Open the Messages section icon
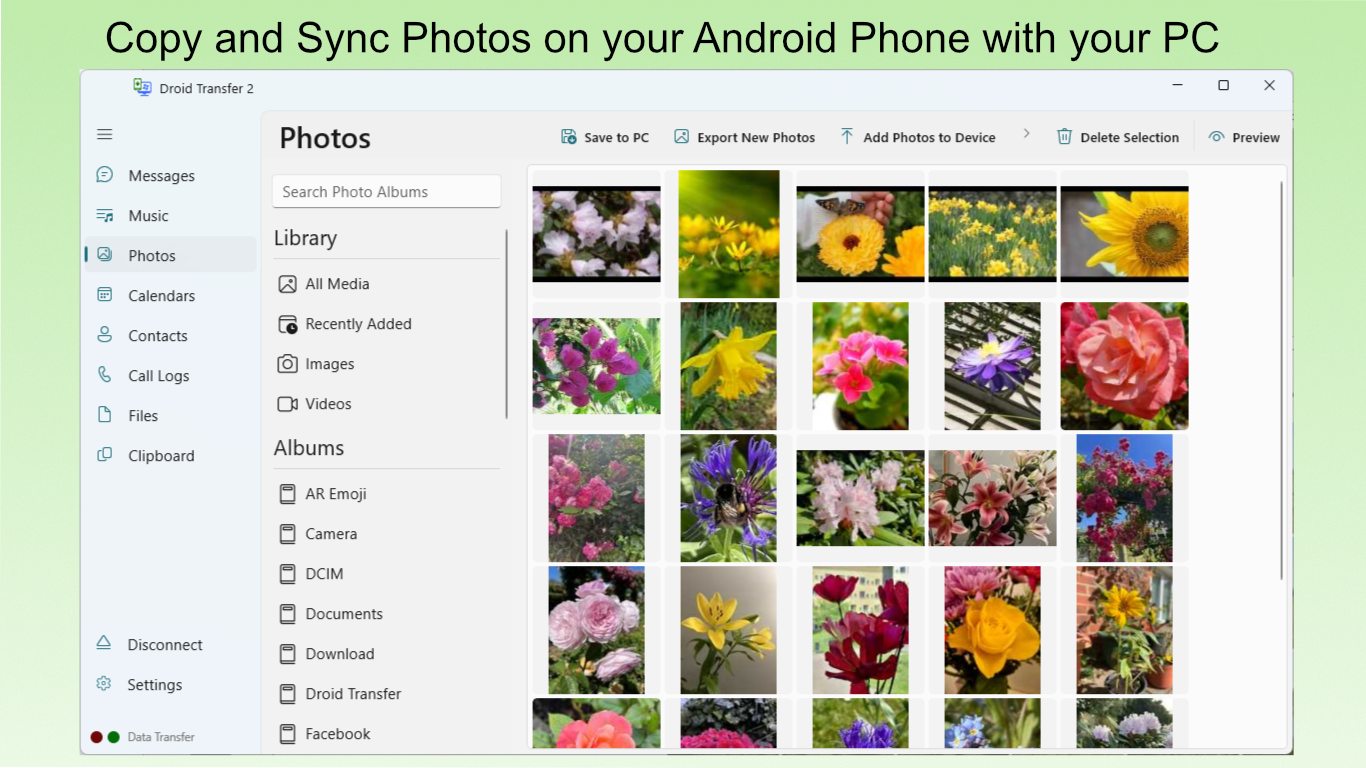 click(x=104, y=175)
